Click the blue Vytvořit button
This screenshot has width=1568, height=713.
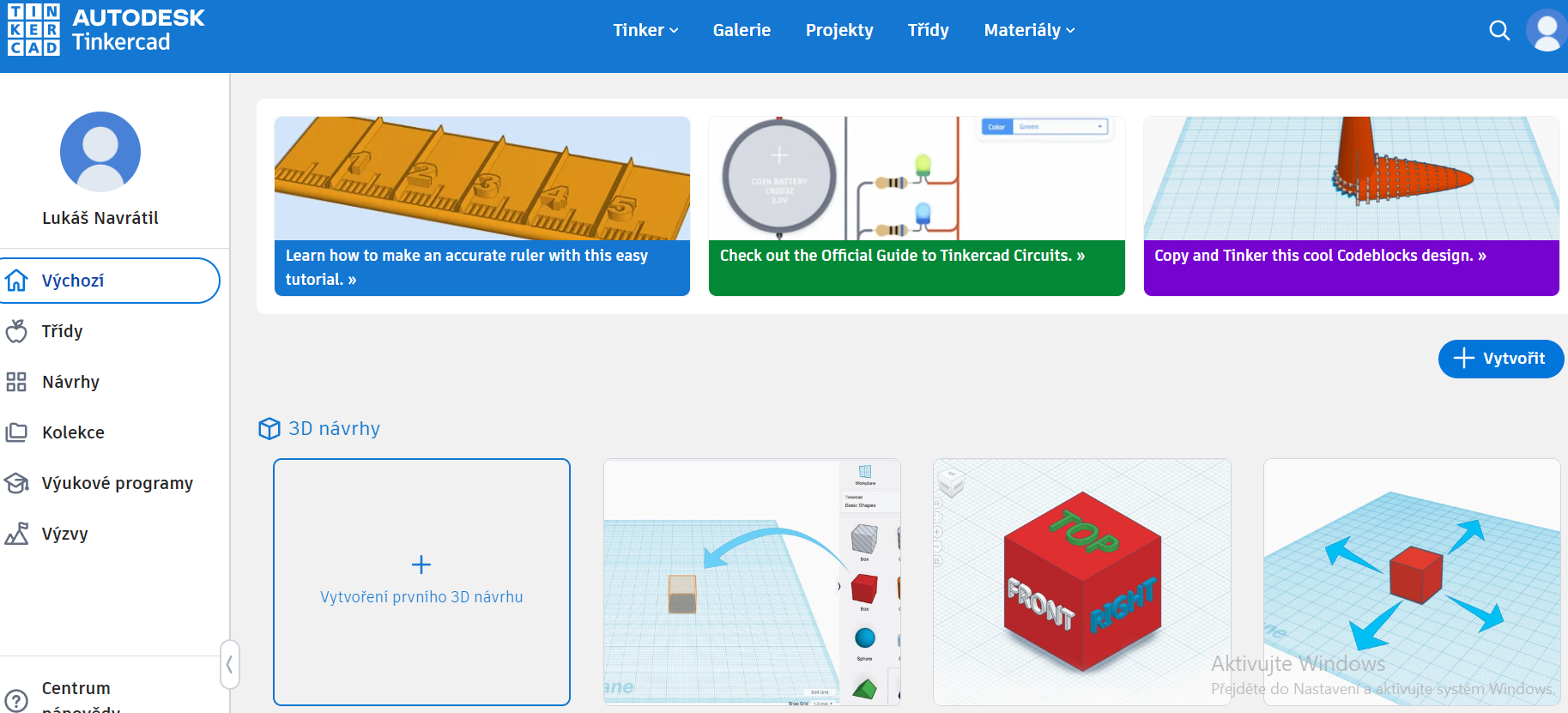pos(1501,359)
